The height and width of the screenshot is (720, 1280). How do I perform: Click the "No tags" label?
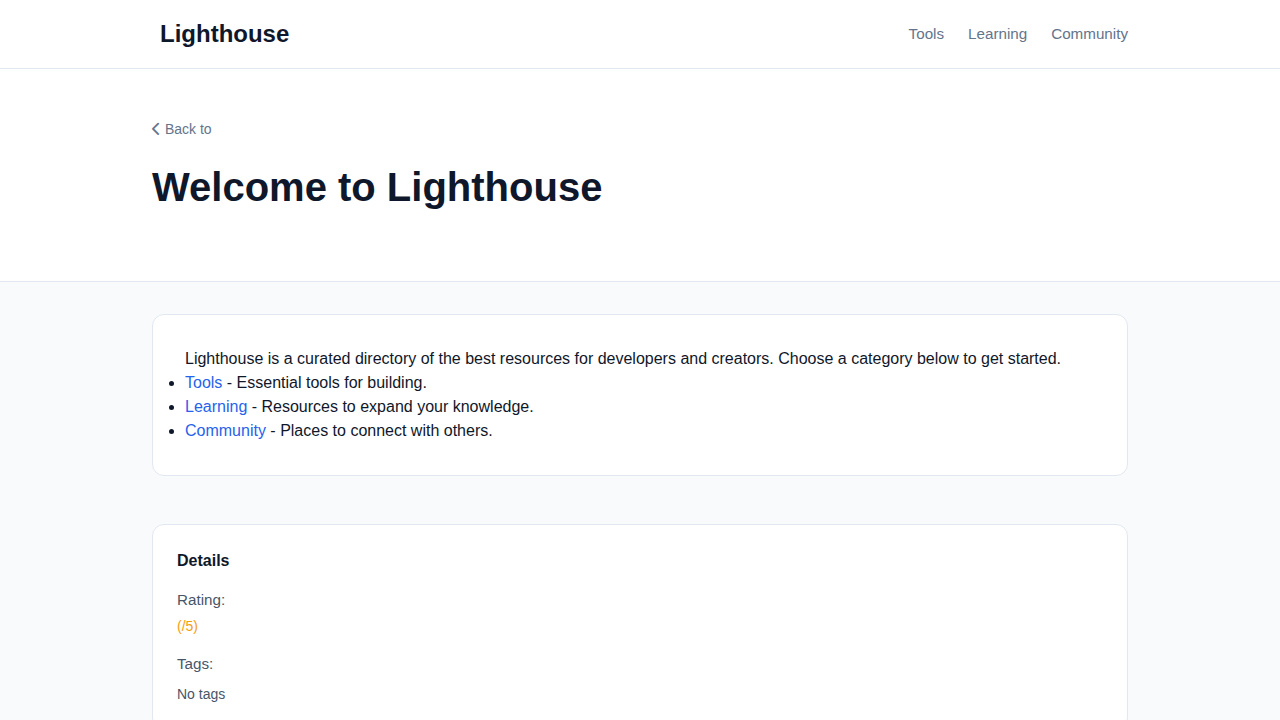coord(201,693)
